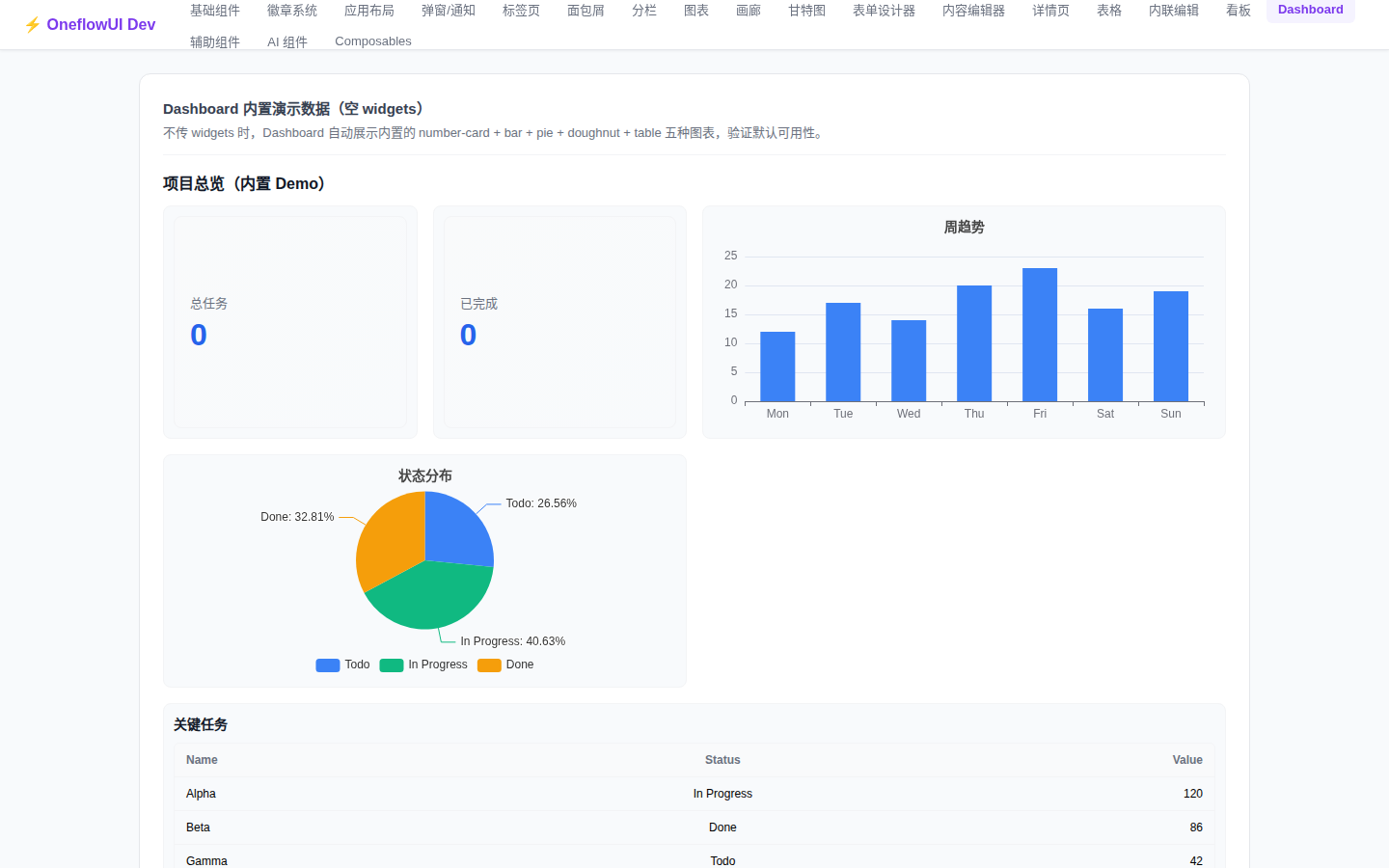Image resolution: width=1389 pixels, height=868 pixels.
Task: Navigate to the 详情页 tab
Action: (x=1050, y=11)
